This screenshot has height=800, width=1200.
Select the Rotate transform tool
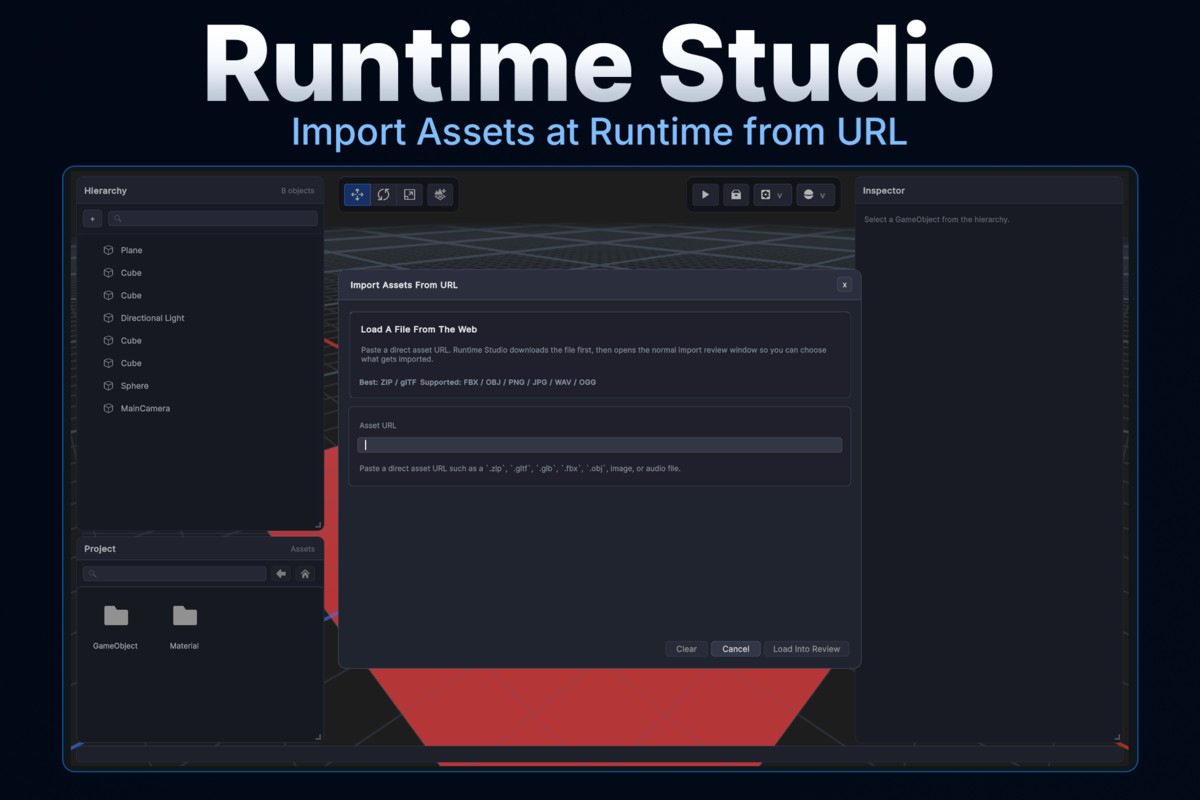point(383,195)
